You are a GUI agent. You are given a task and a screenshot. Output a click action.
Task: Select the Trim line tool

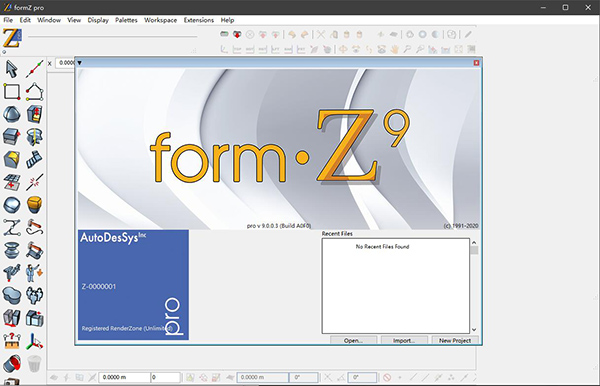[x=34, y=182]
